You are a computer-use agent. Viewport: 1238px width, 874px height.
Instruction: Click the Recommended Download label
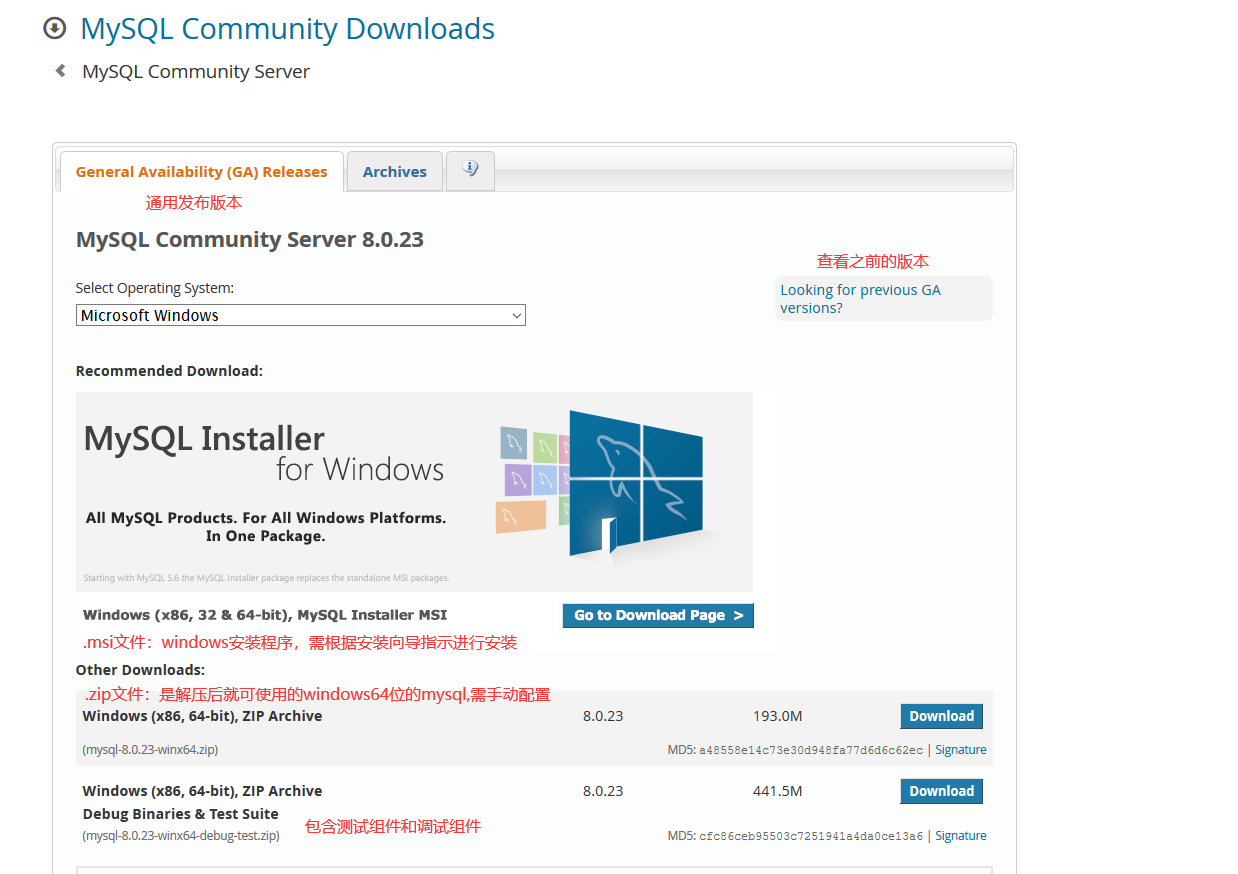(x=169, y=371)
